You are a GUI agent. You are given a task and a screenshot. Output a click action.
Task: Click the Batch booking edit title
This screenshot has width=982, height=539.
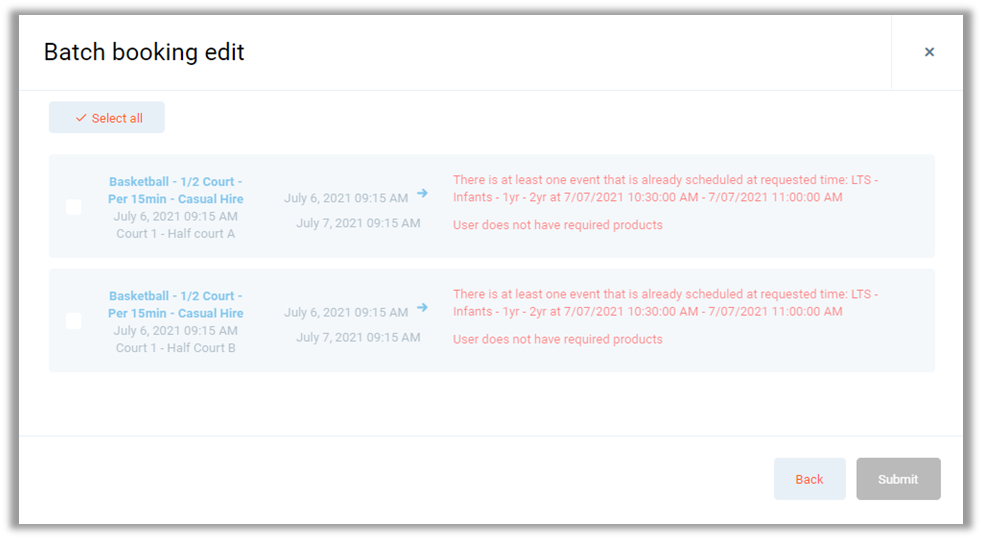coord(144,52)
